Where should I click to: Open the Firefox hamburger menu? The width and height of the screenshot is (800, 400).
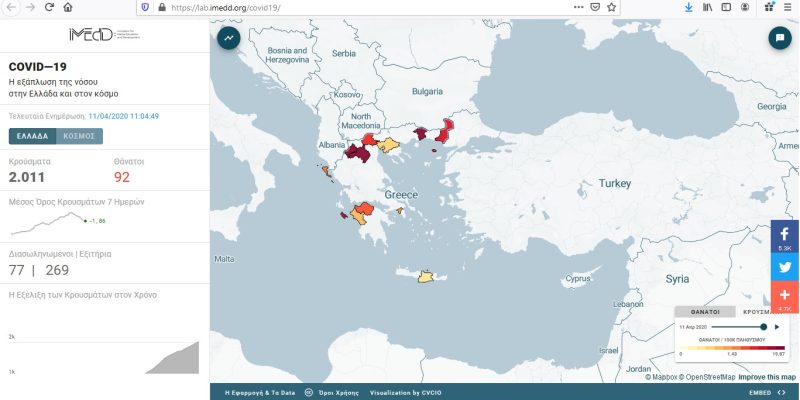pos(789,7)
